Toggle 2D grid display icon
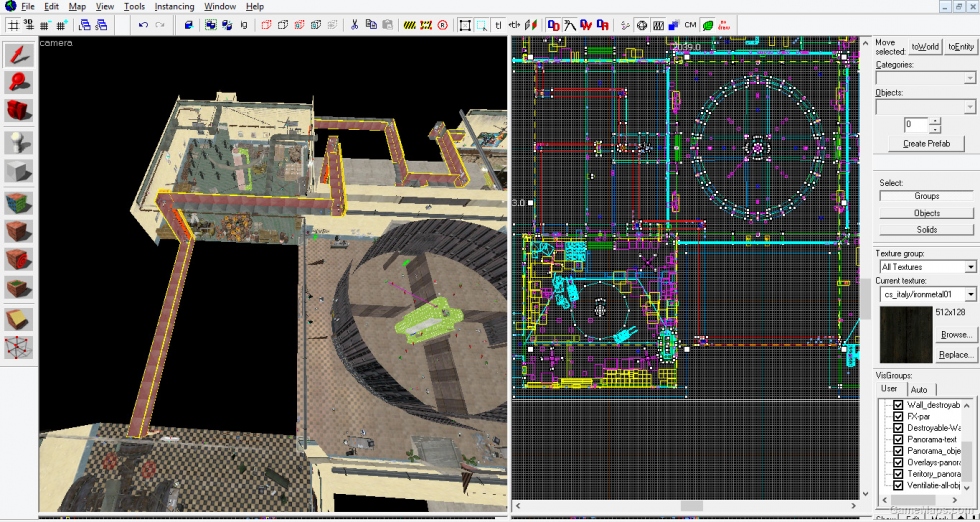The width and height of the screenshot is (980, 522). tap(12, 25)
